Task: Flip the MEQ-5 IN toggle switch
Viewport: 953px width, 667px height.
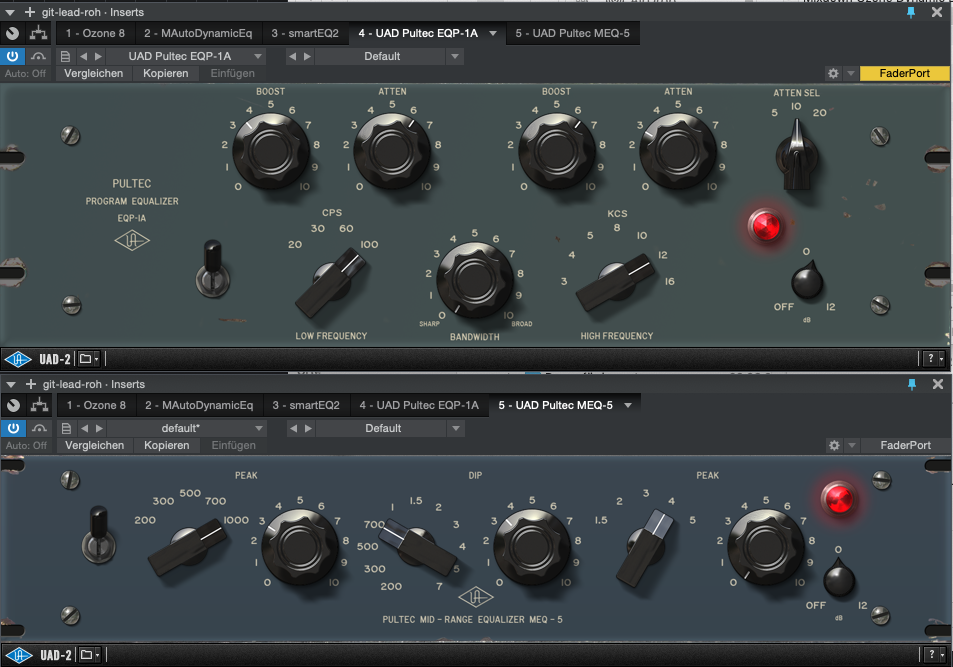Action: (x=98, y=534)
